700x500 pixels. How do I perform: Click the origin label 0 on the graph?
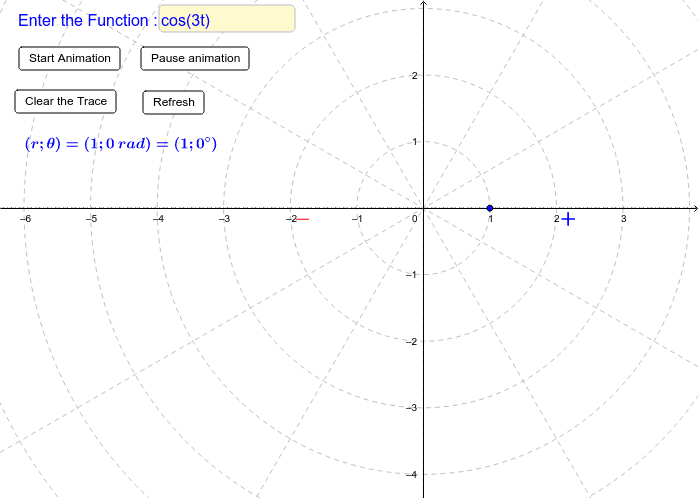[415, 218]
